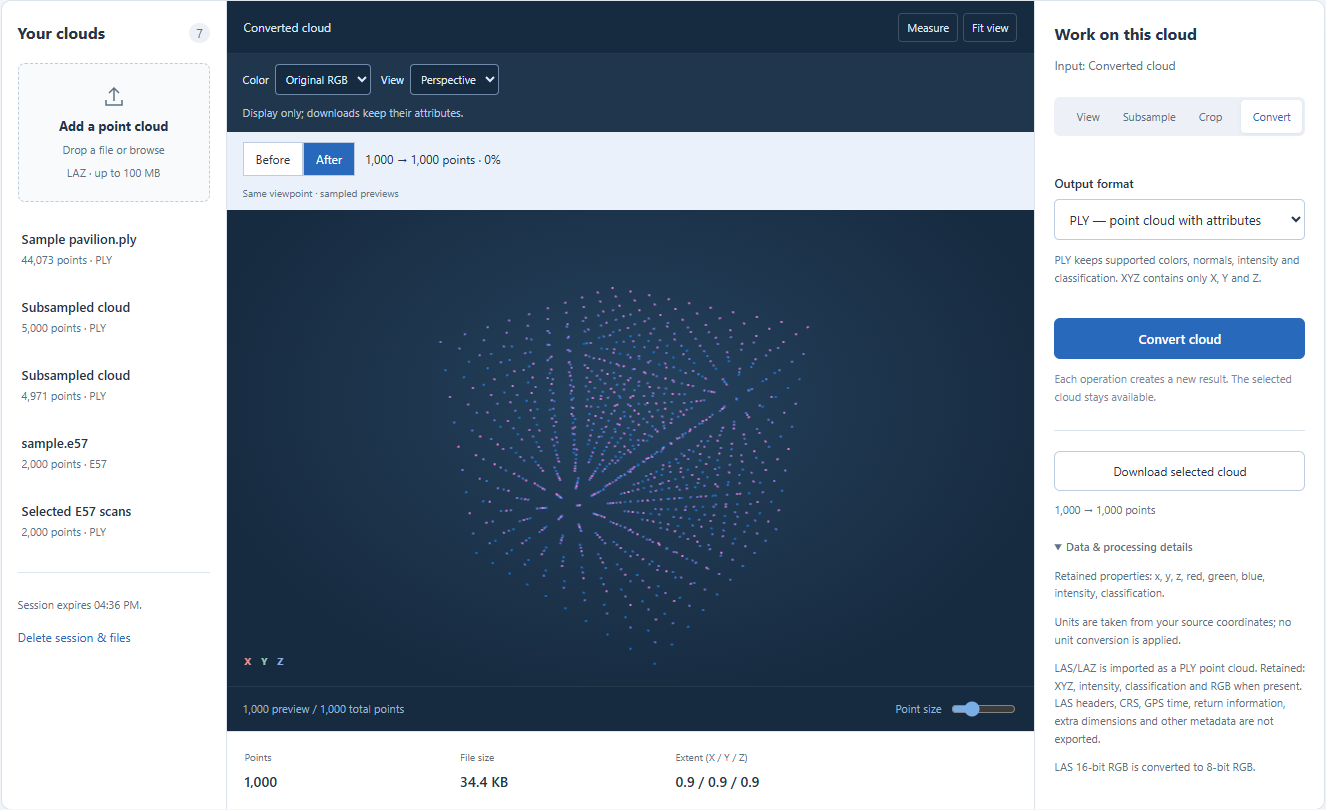Click Fit view button
1326x810 pixels.
coord(990,28)
